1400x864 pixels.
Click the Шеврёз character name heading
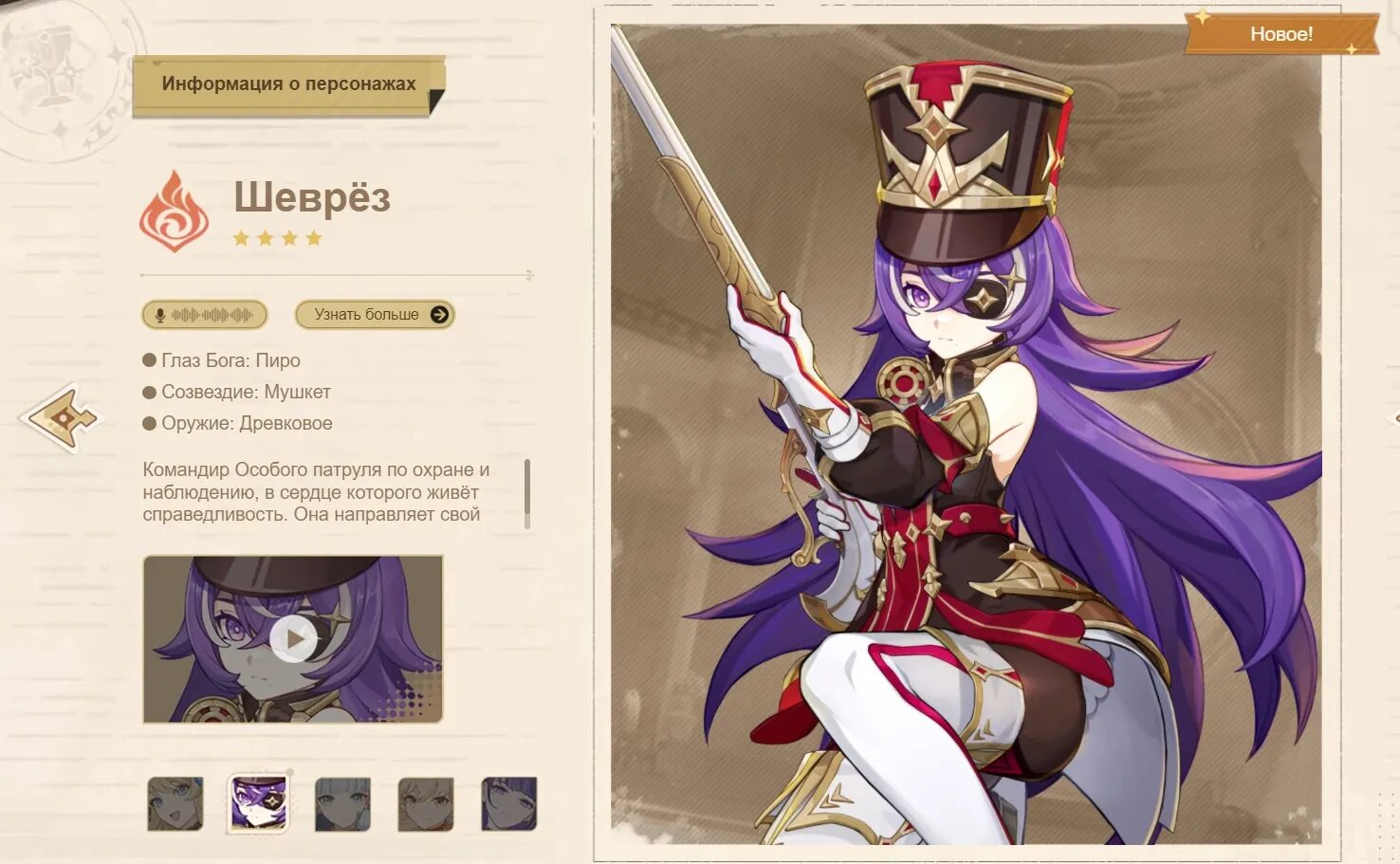pyautogui.click(x=312, y=197)
